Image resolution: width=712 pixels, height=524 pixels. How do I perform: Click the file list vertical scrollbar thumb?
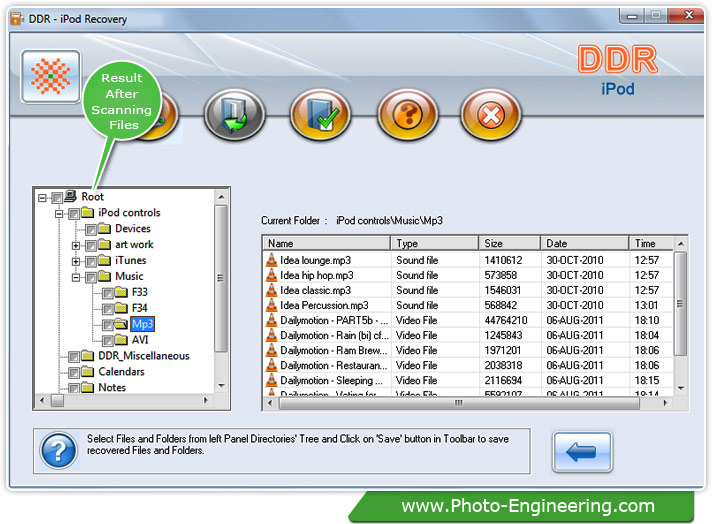(x=680, y=303)
